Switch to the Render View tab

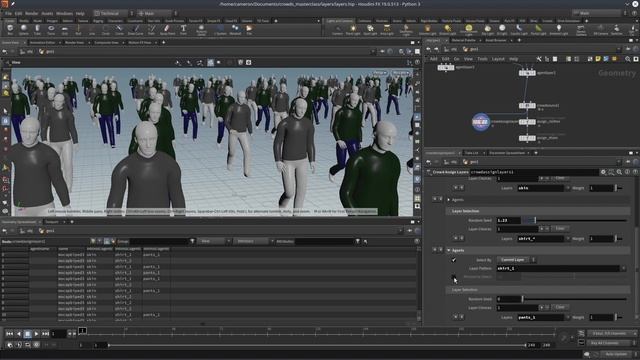click(x=75, y=42)
